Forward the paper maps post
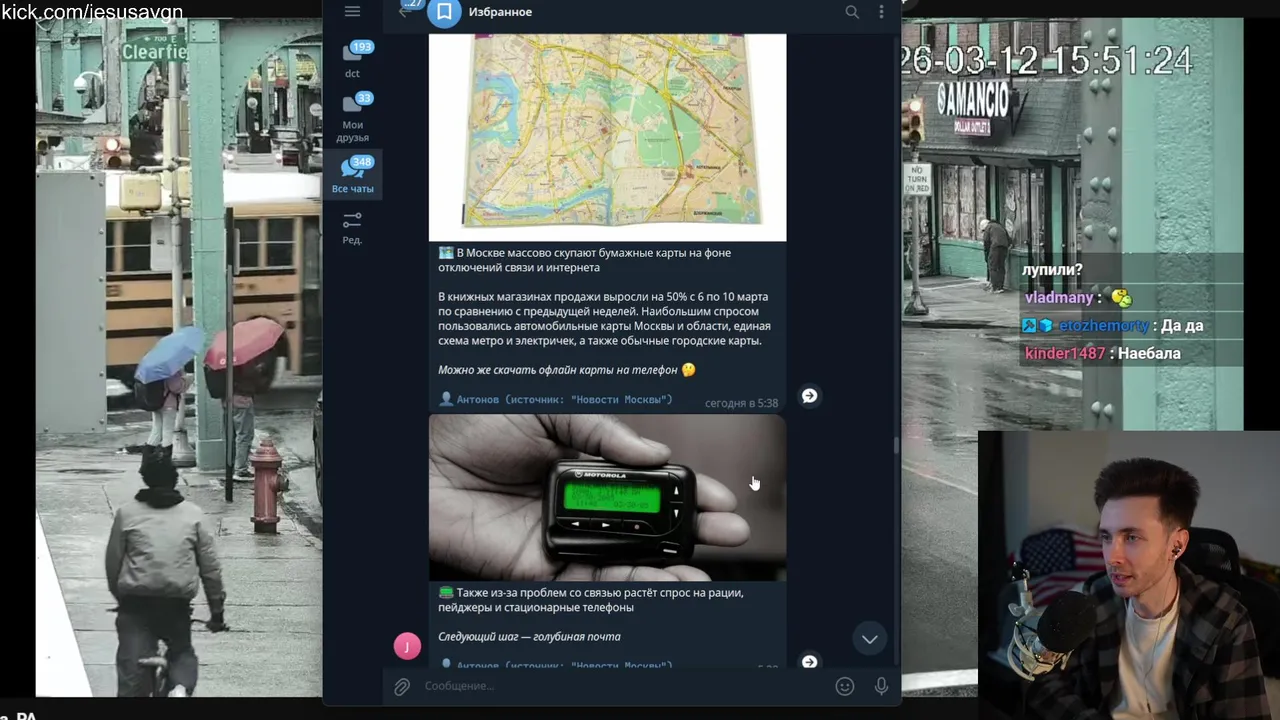The image size is (1280, 720). (809, 396)
